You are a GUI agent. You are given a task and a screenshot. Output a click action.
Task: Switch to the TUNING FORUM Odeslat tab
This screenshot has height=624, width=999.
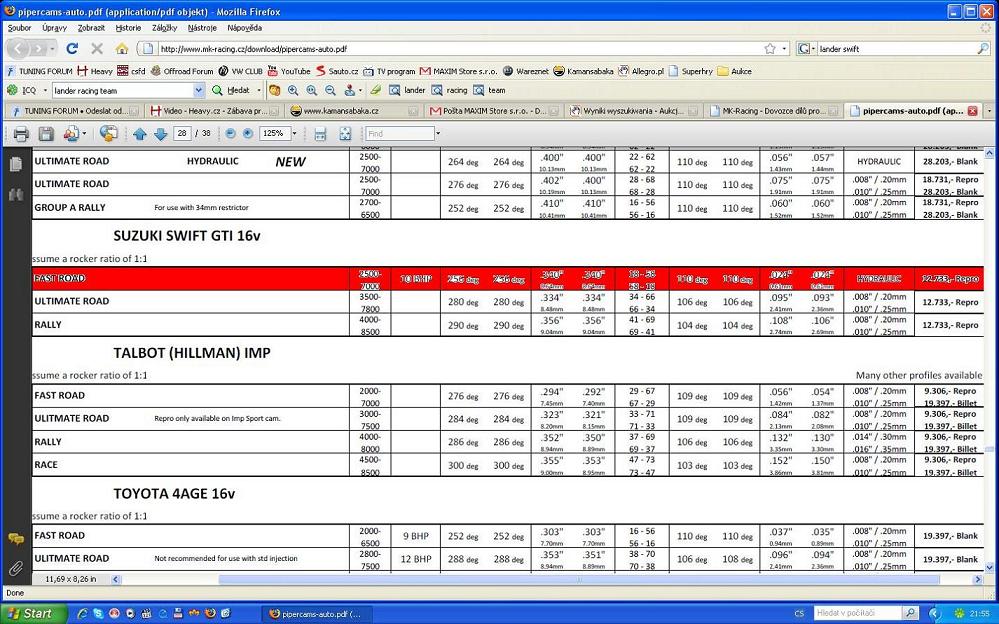pyautogui.click(x=76, y=111)
